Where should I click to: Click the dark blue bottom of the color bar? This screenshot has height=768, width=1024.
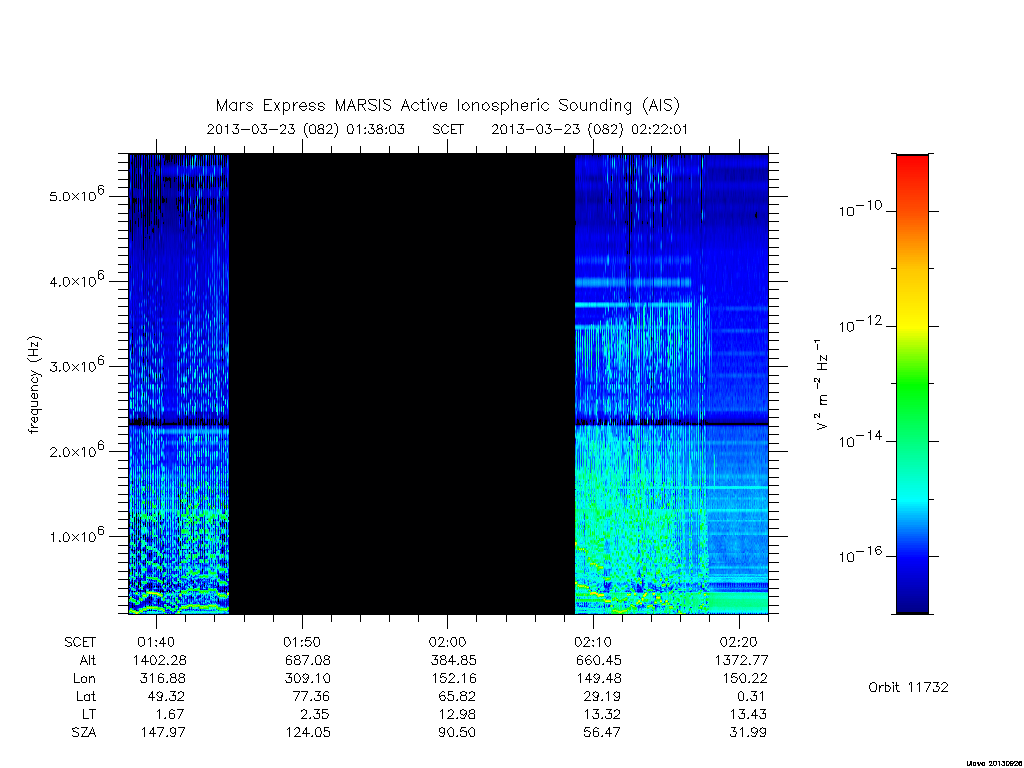tap(912, 598)
